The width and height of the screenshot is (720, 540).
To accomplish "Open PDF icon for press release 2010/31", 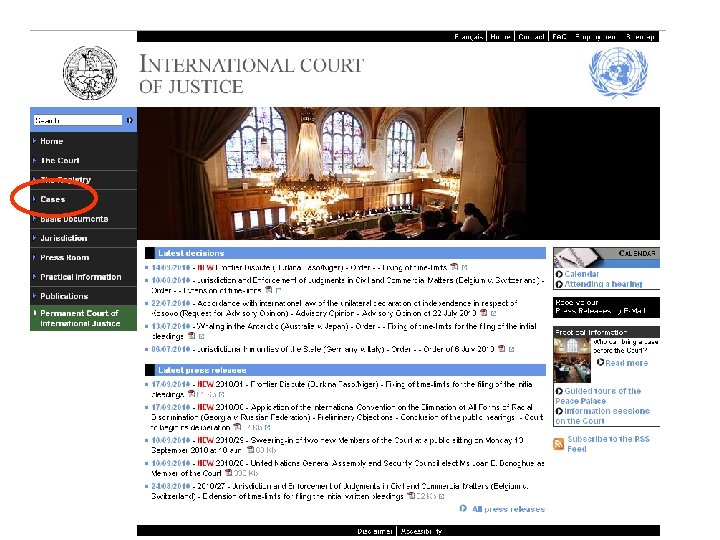I will pos(191,394).
